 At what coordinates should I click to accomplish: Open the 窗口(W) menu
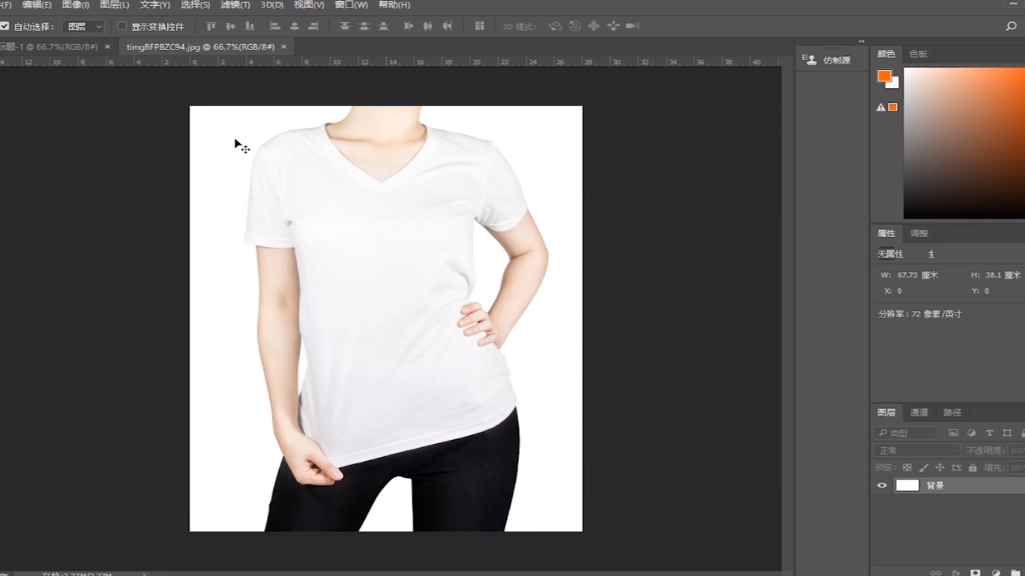pos(351,5)
